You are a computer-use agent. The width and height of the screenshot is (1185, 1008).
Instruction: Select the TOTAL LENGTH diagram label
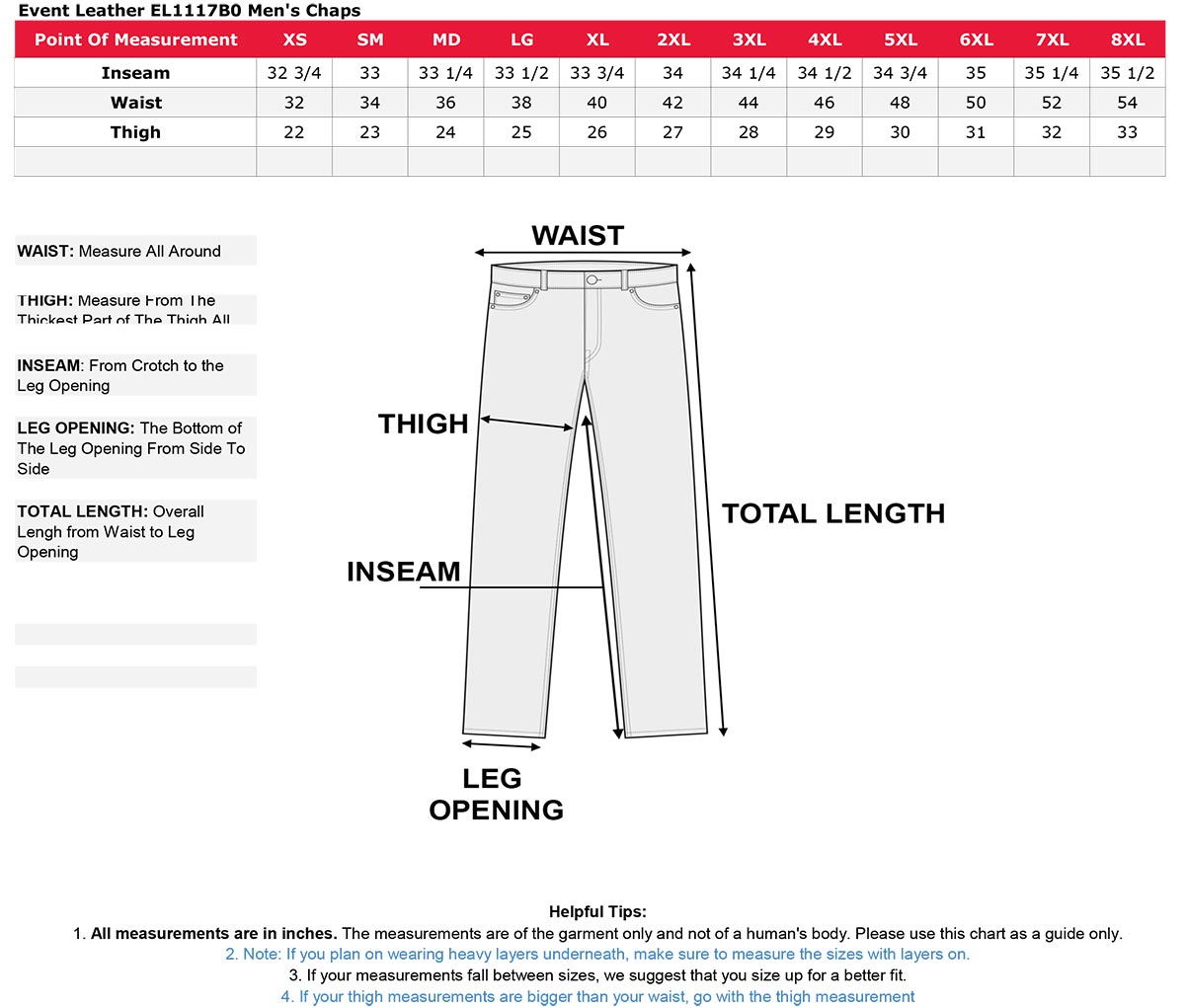[x=833, y=513]
